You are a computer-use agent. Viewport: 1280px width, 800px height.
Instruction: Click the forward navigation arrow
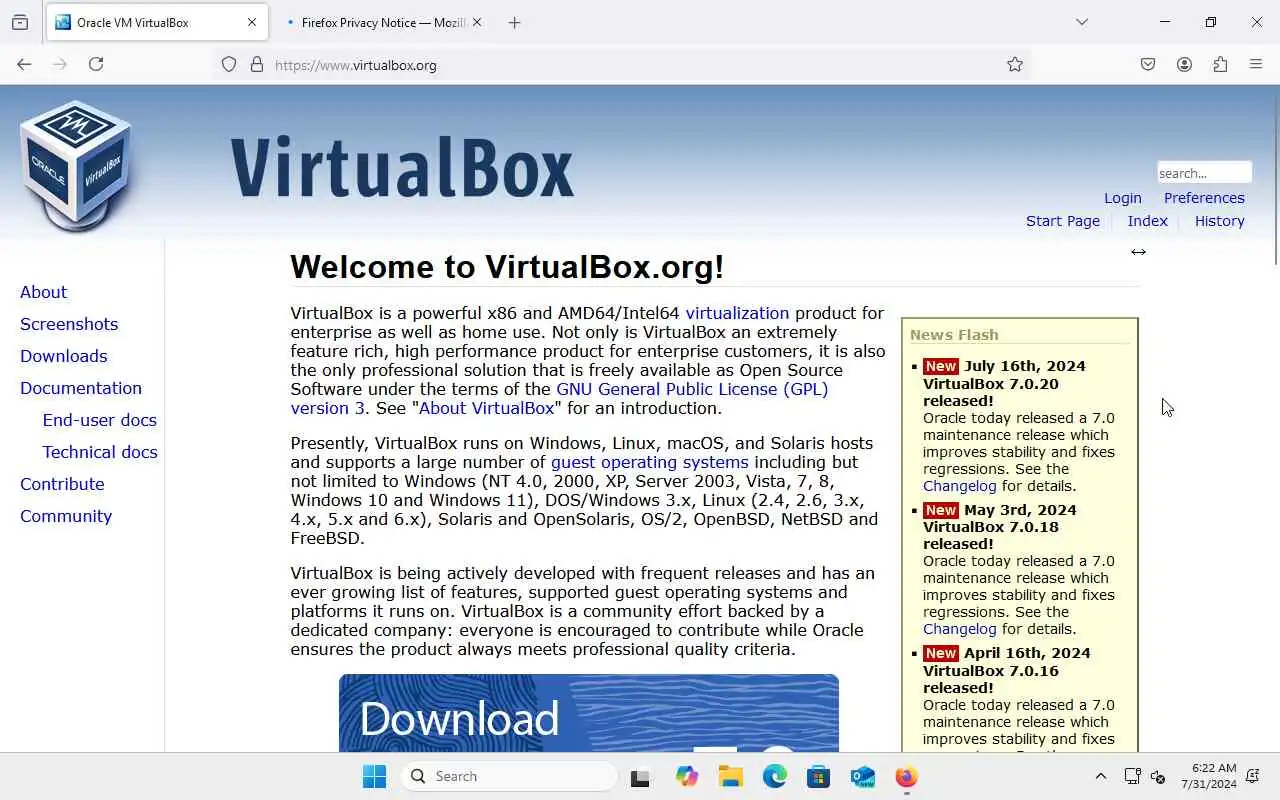(x=60, y=64)
